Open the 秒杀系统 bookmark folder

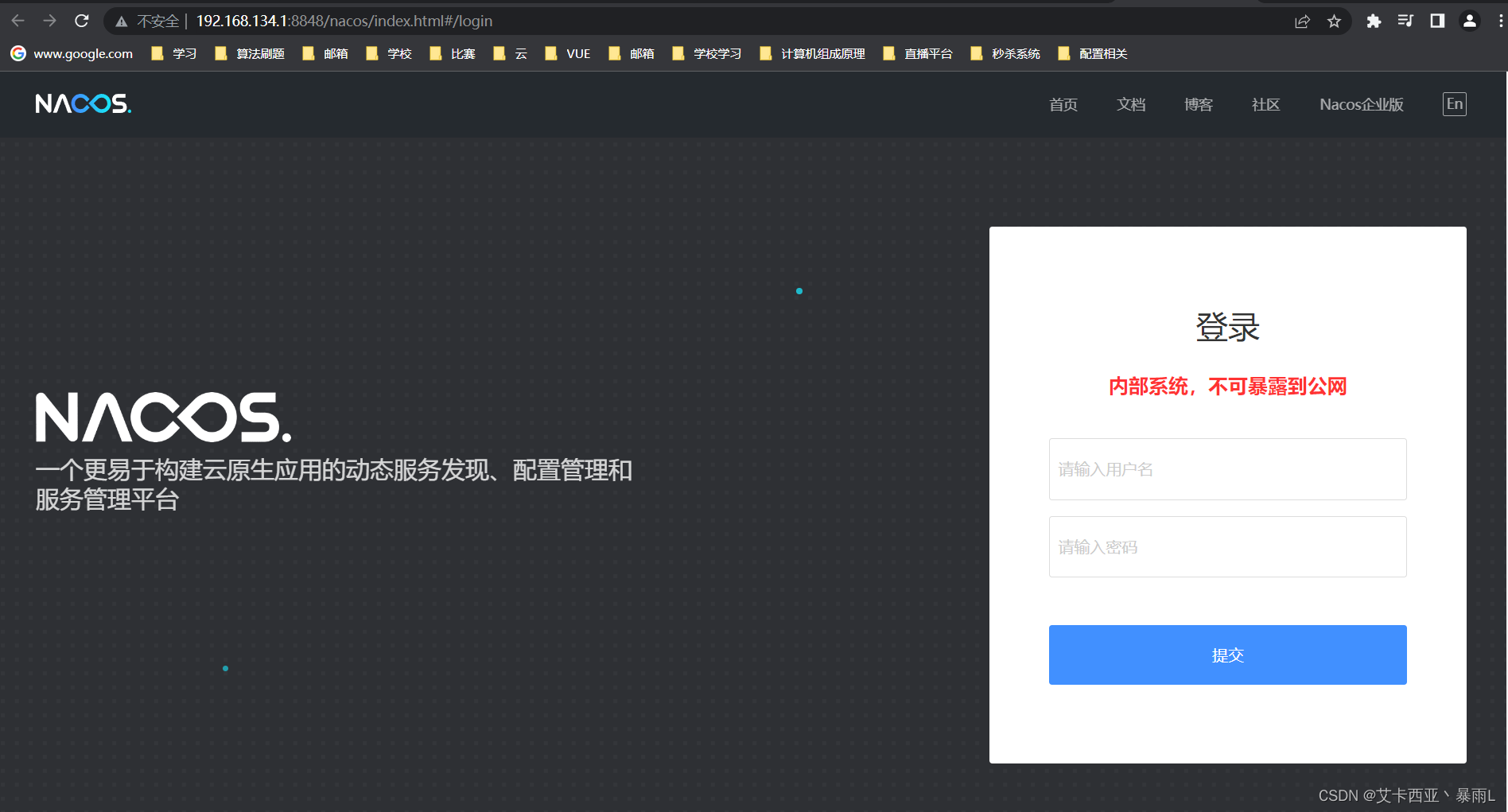[x=1005, y=53]
